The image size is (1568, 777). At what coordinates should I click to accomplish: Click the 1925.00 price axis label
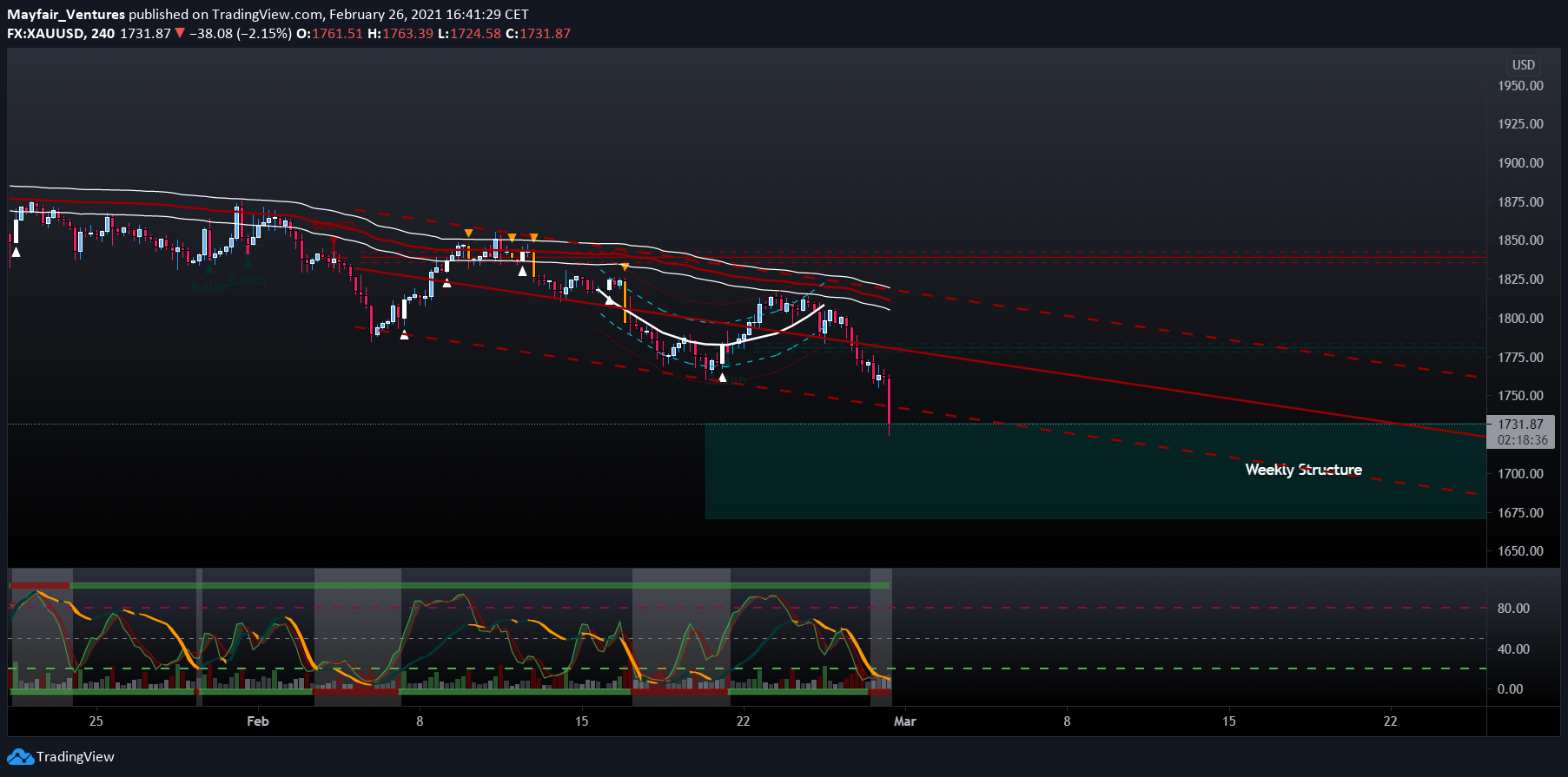[x=1520, y=124]
